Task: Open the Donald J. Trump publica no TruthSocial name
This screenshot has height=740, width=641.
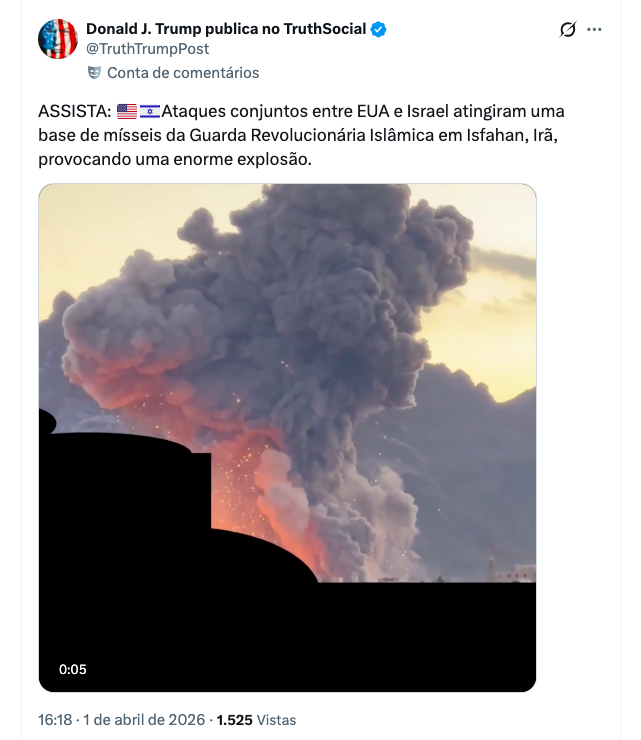Action: point(226,29)
